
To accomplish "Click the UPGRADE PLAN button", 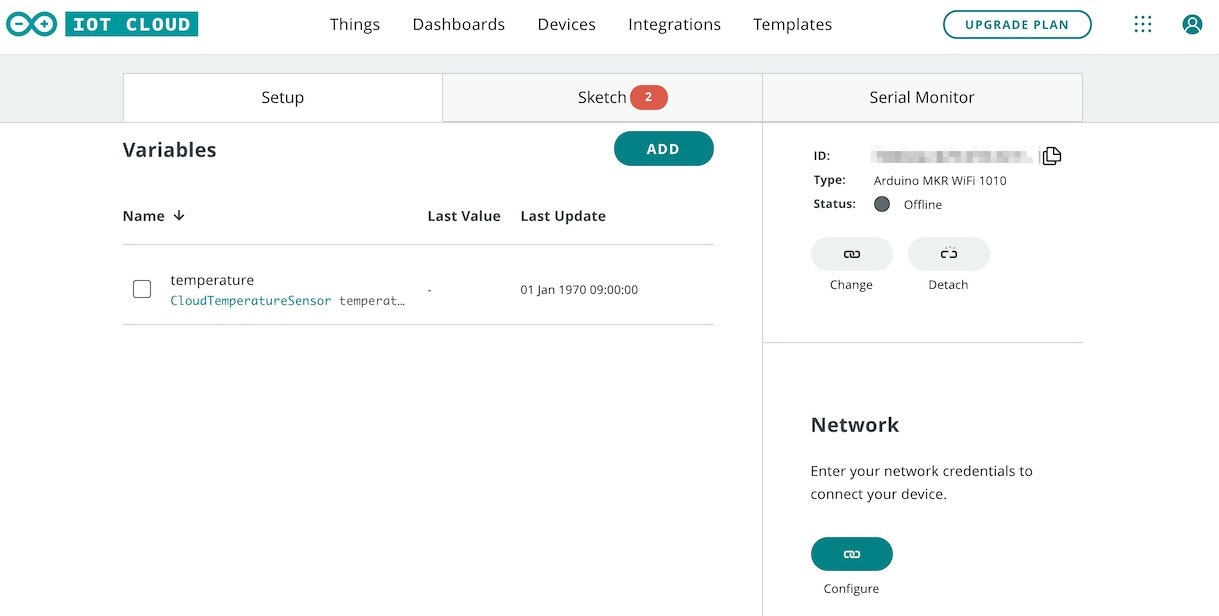I will [x=1017, y=25].
